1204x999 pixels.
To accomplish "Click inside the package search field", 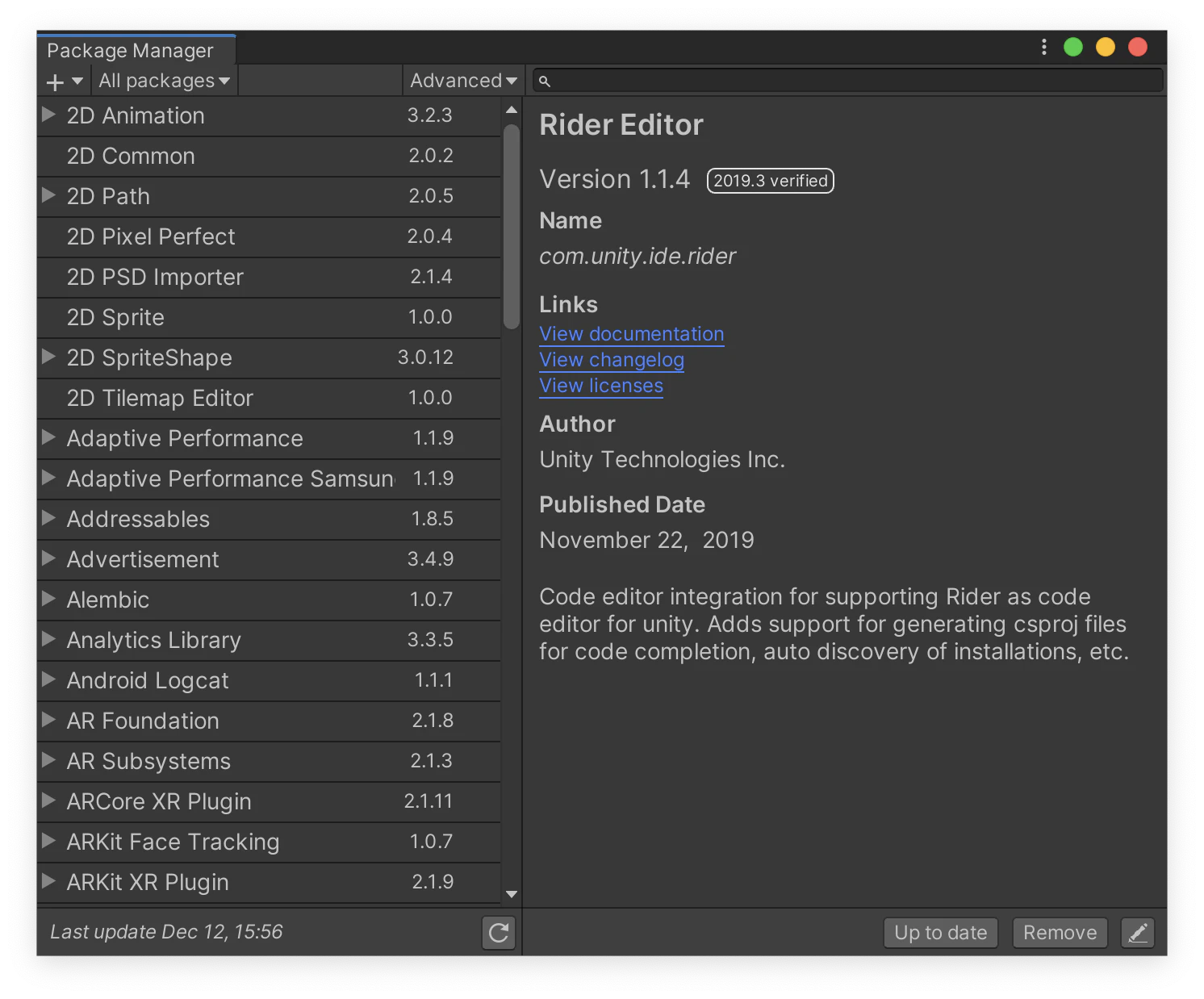I will pos(847,81).
